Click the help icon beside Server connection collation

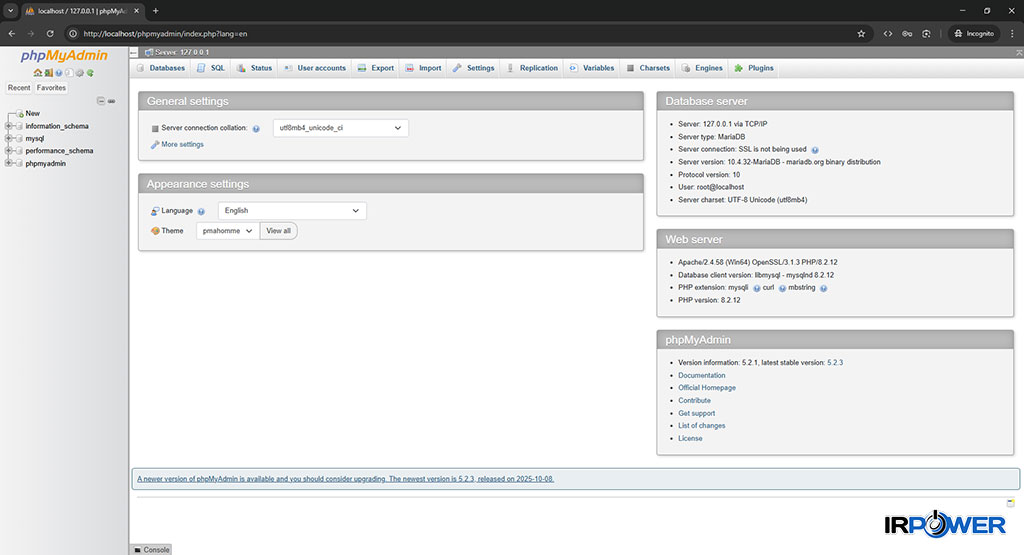[x=256, y=129]
